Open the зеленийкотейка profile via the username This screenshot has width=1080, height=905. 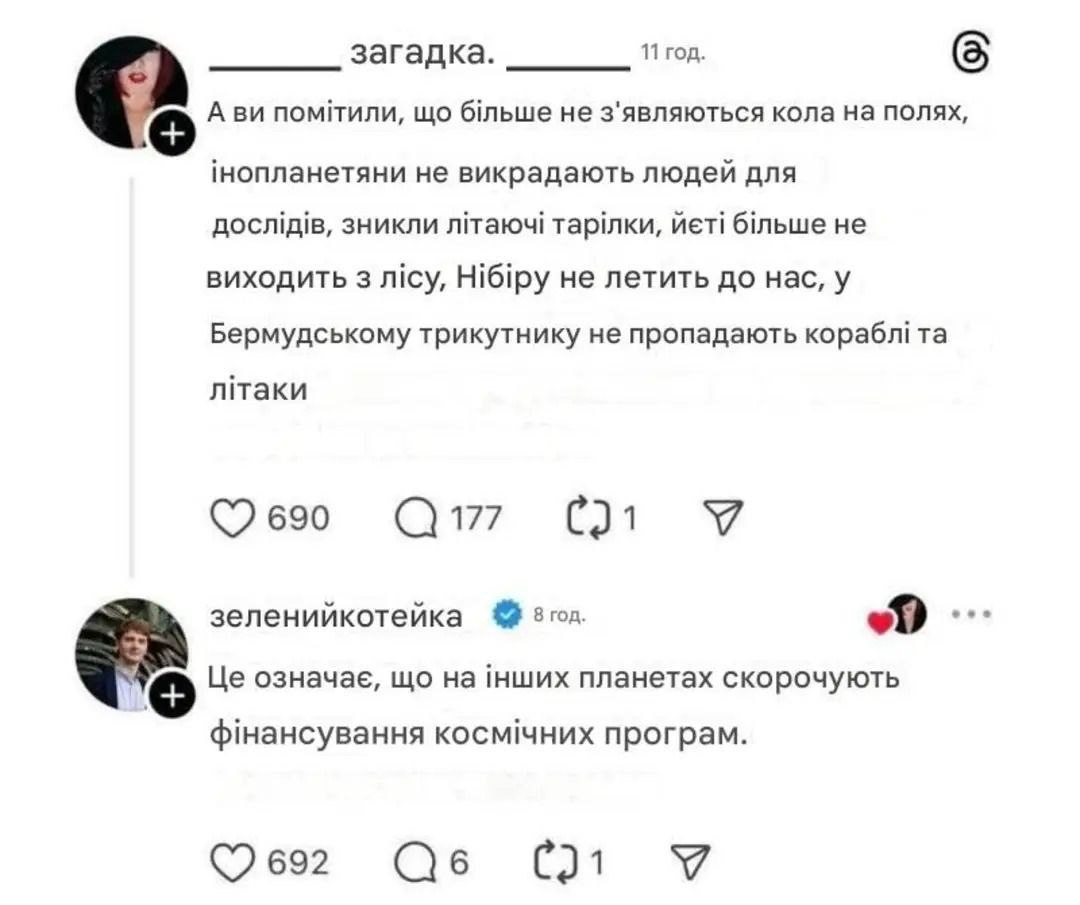[x=337, y=615]
